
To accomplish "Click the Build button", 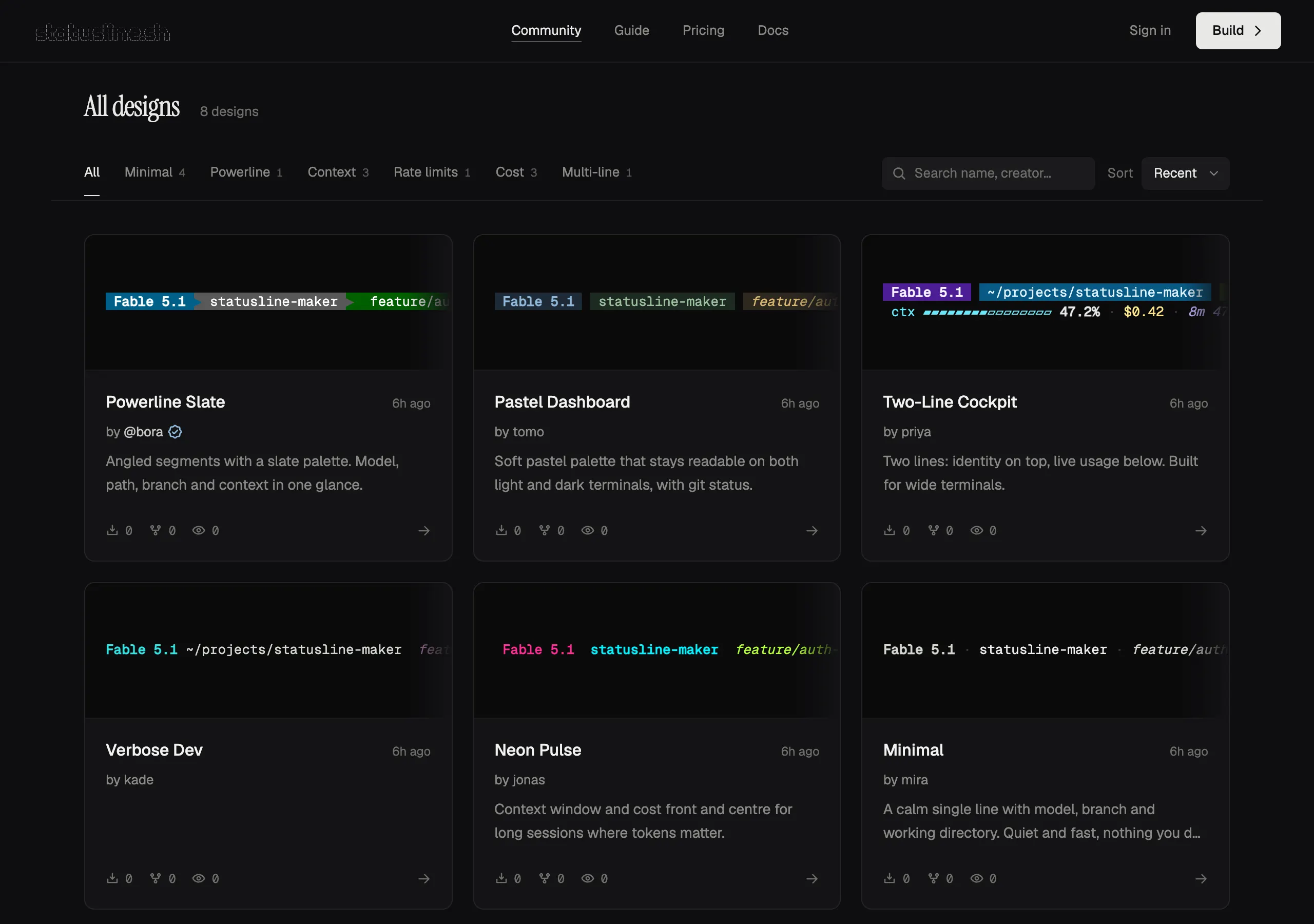I will click(1238, 30).
